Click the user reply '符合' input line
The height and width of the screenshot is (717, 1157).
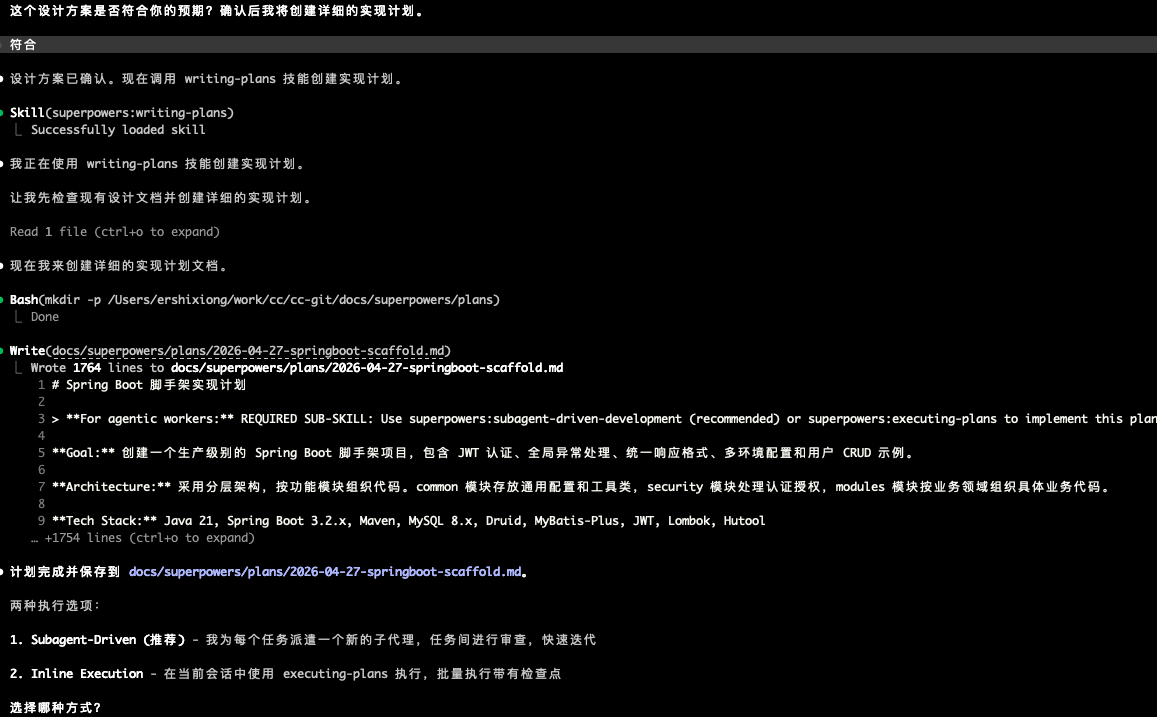578,44
